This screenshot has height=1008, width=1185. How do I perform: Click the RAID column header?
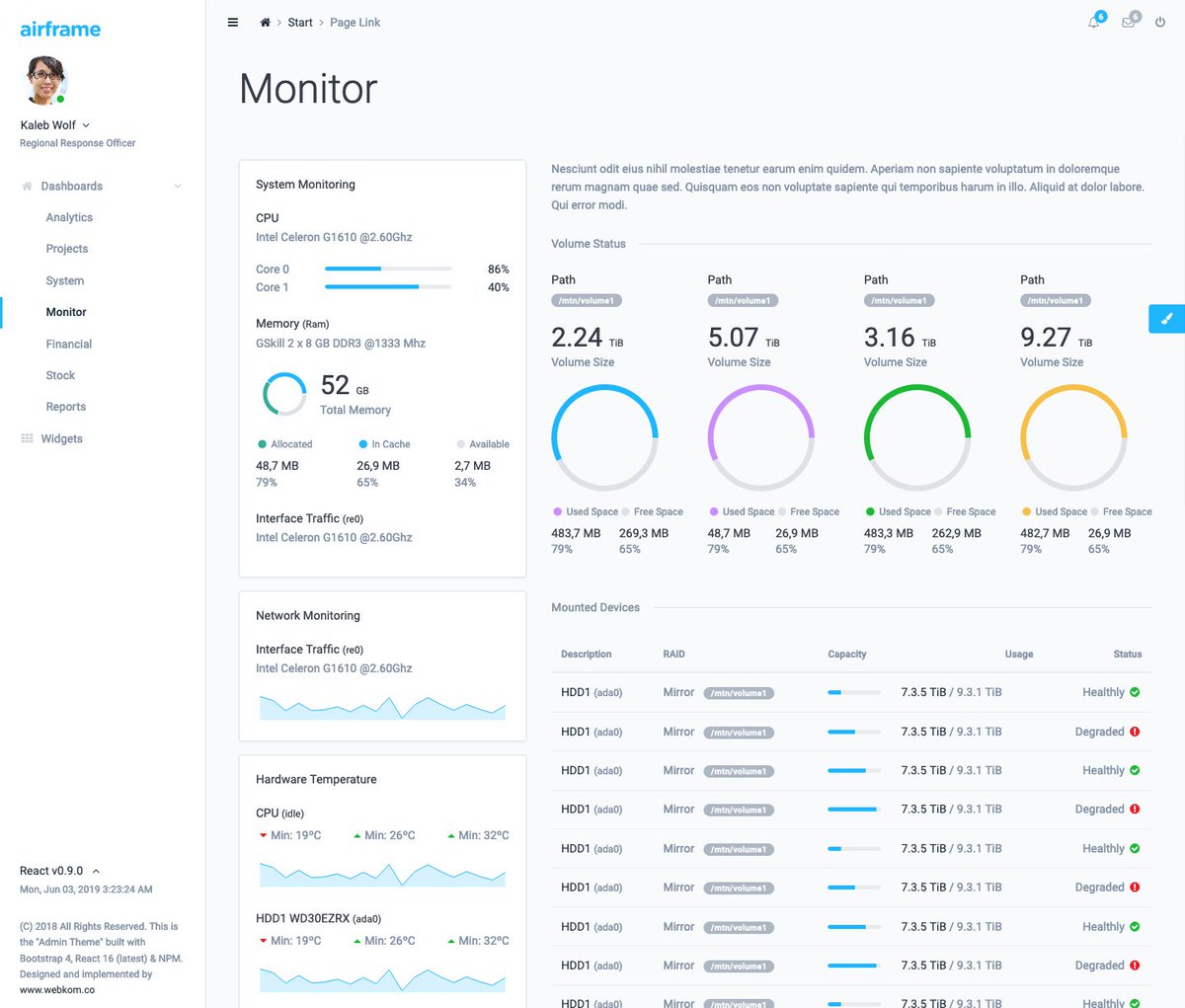[674, 654]
